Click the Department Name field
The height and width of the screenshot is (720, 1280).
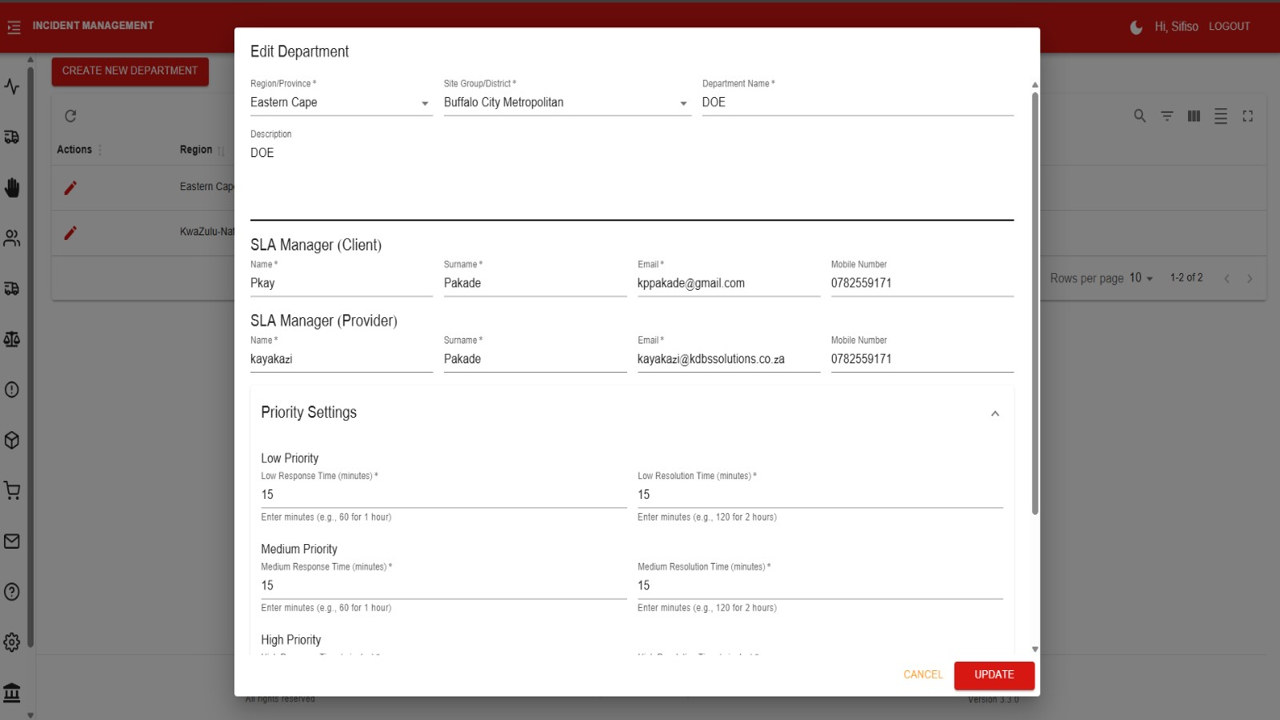coord(858,102)
